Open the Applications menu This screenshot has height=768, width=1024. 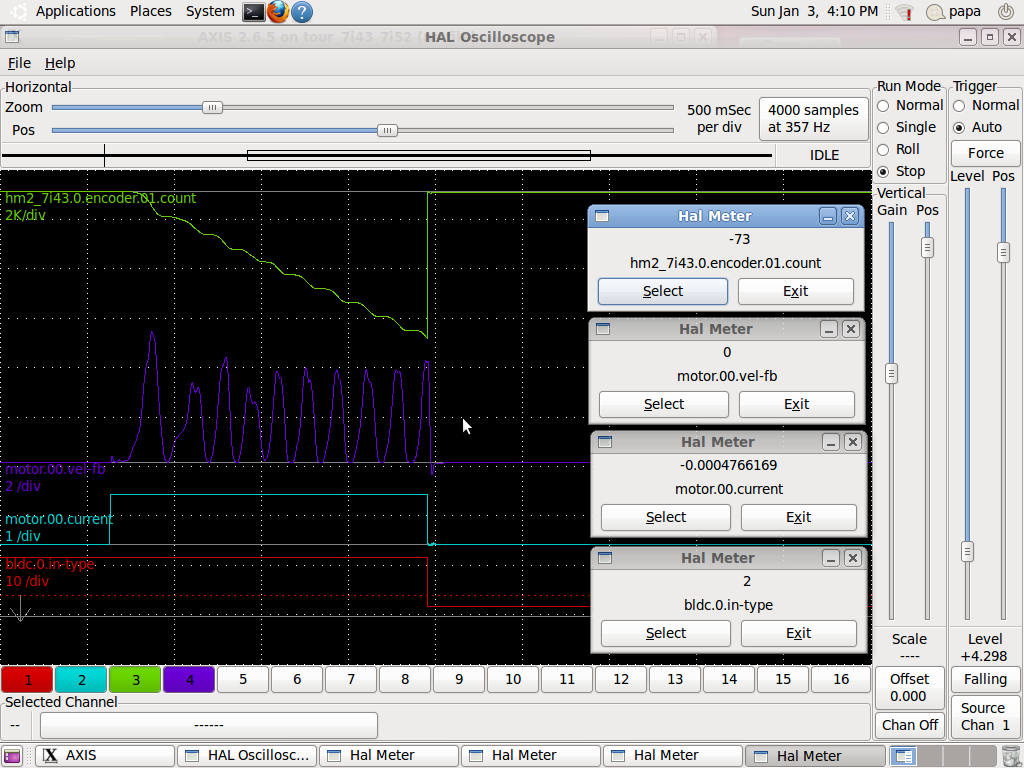tap(75, 12)
